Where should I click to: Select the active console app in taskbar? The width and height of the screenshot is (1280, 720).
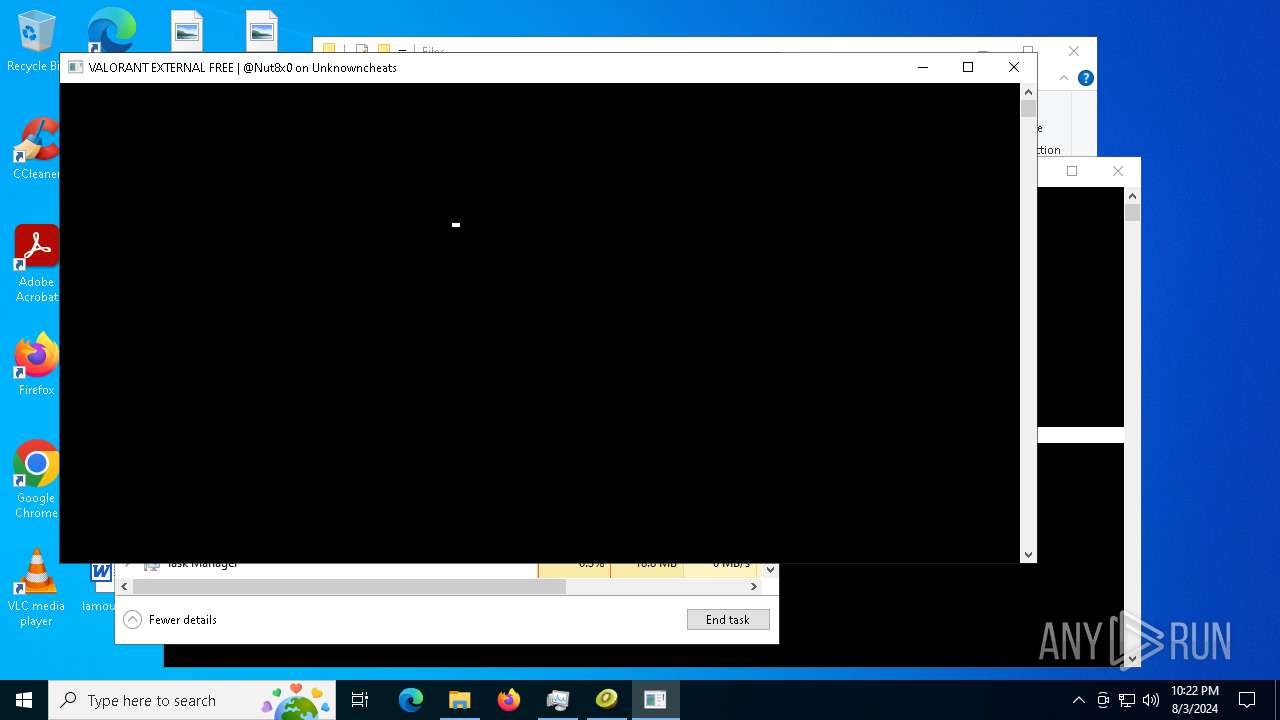click(x=656, y=700)
